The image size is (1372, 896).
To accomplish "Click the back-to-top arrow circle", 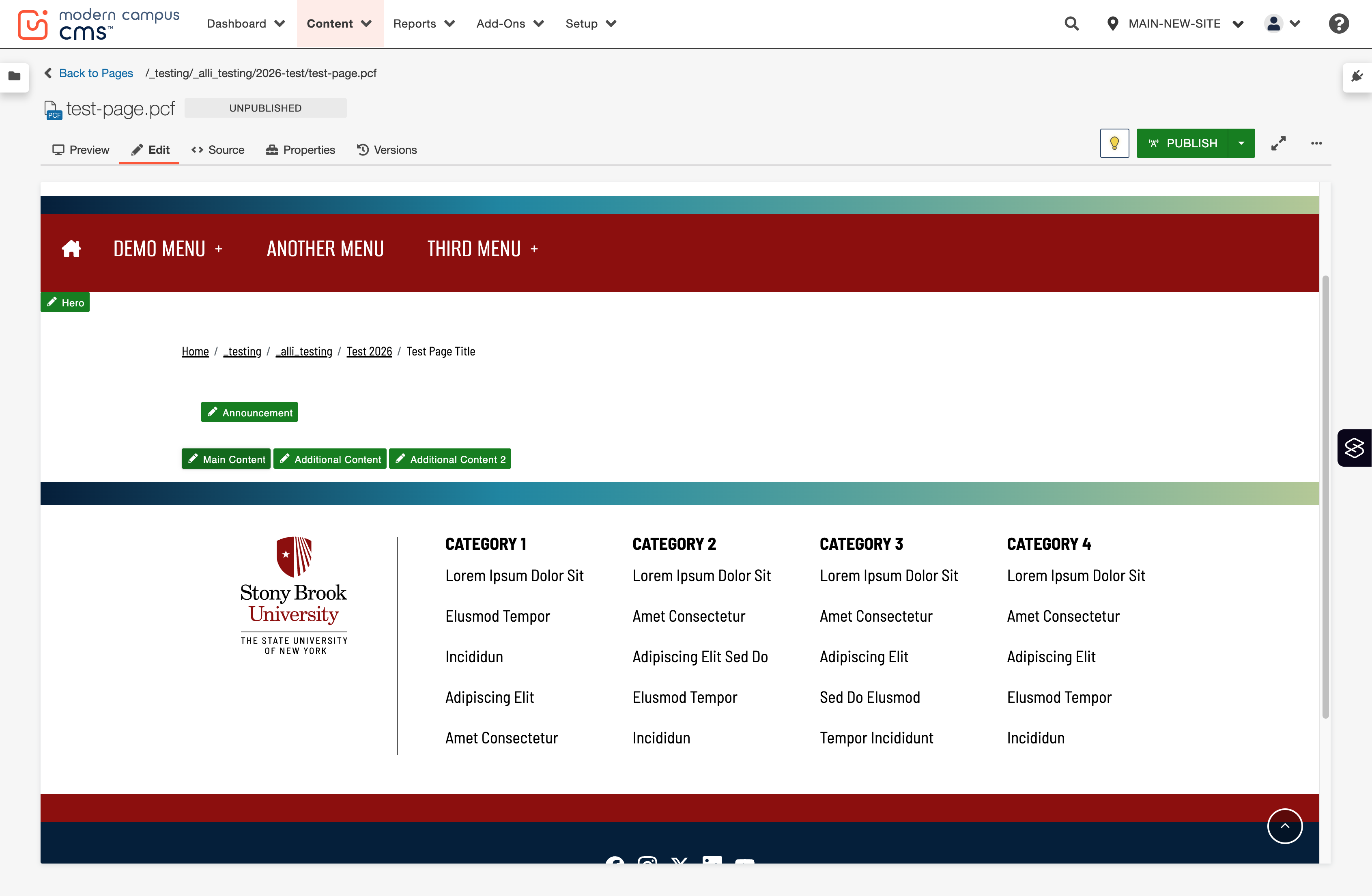I will (x=1284, y=826).
